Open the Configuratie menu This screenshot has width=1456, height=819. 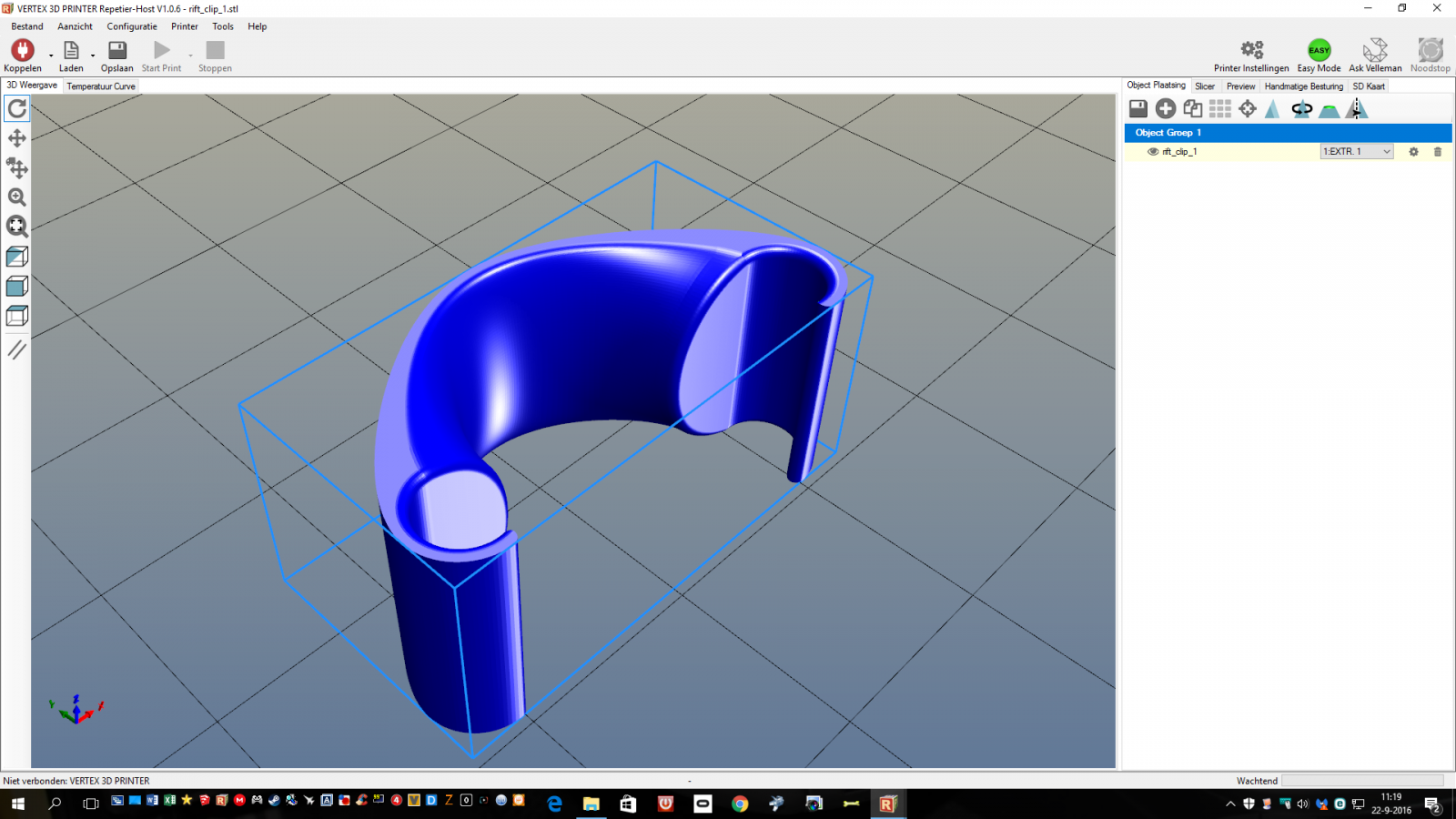point(132,26)
